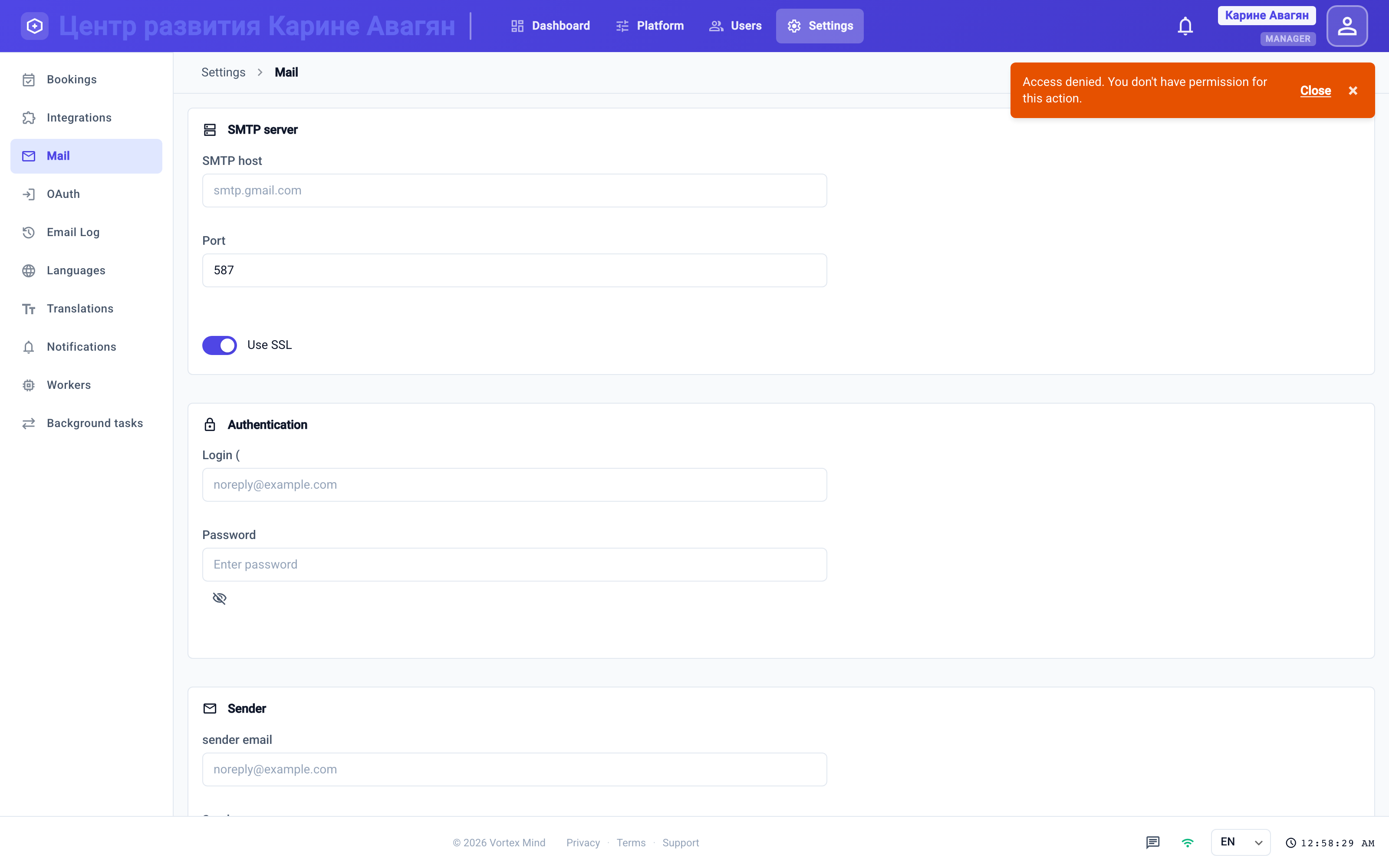Click the Центр развития Карине Авагян title
The image size is (1389, 868).
pos(257,26)
